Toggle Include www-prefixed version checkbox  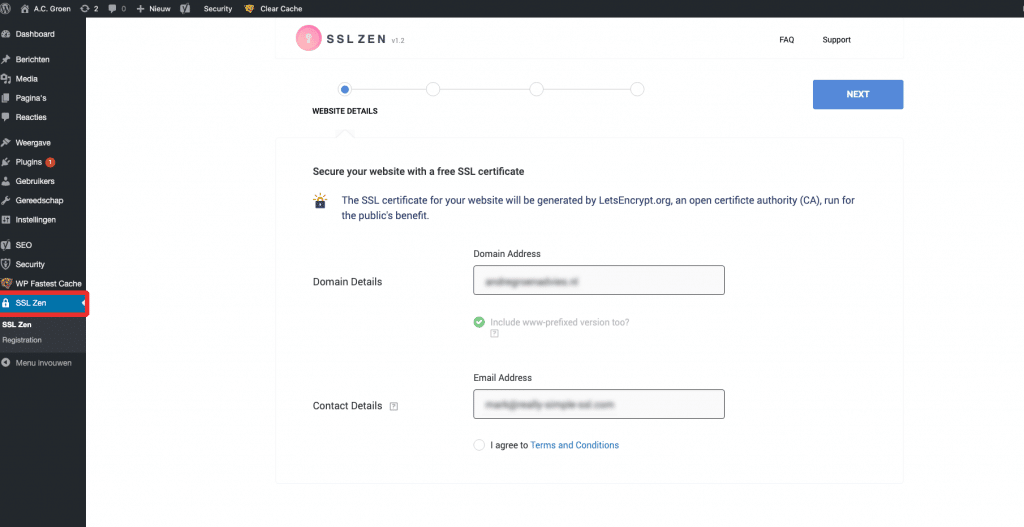[479, 322]
